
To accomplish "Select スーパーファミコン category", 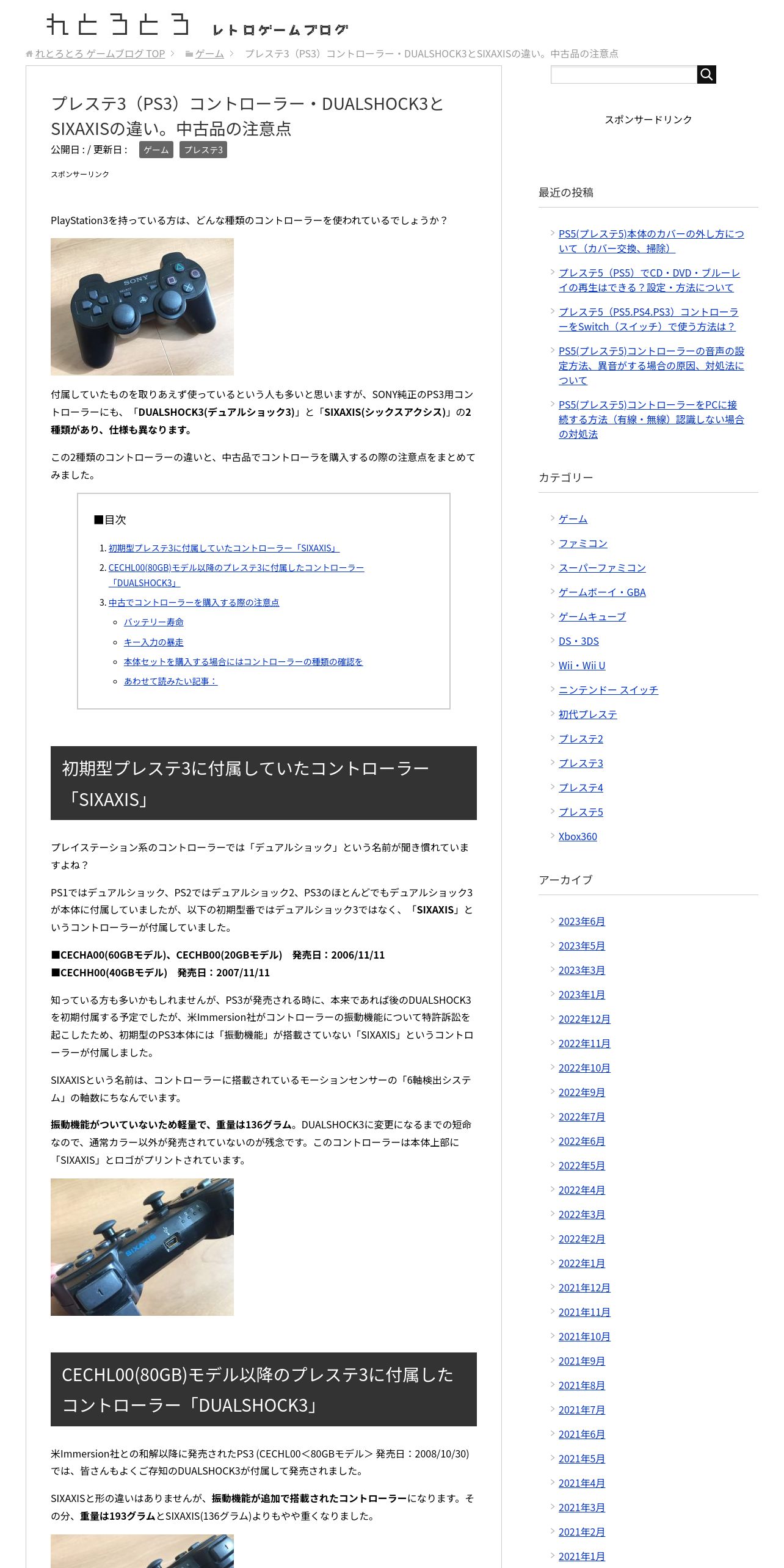I will [602, 568].
